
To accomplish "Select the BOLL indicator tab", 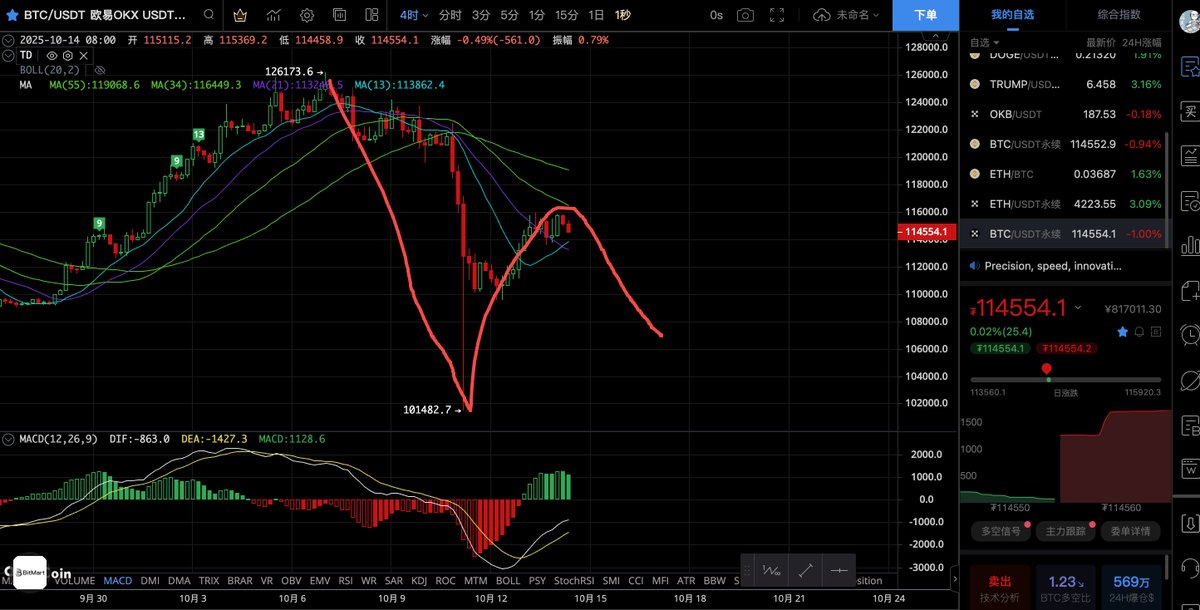I will click(507, 580).
